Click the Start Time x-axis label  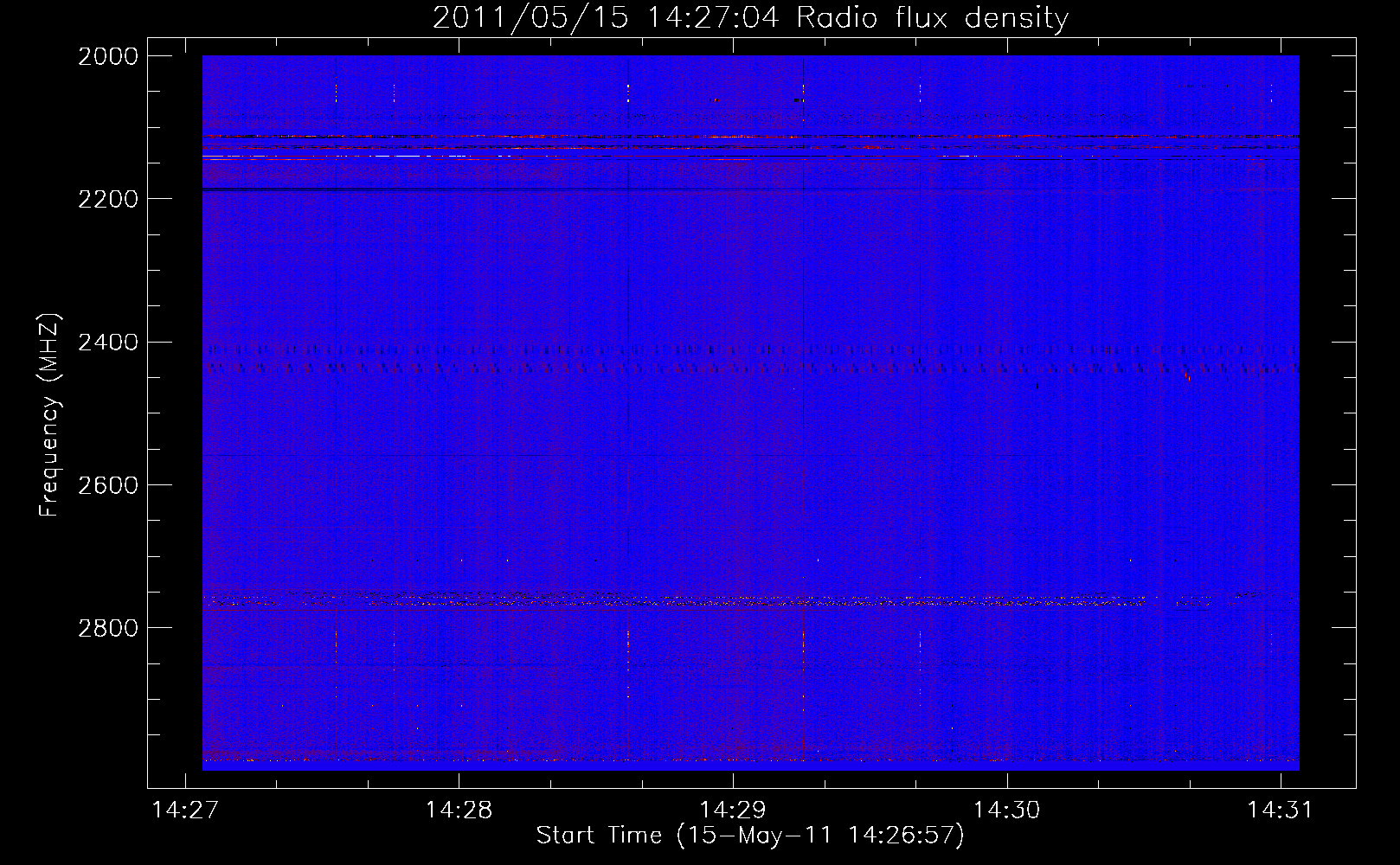tap(750, 836)
